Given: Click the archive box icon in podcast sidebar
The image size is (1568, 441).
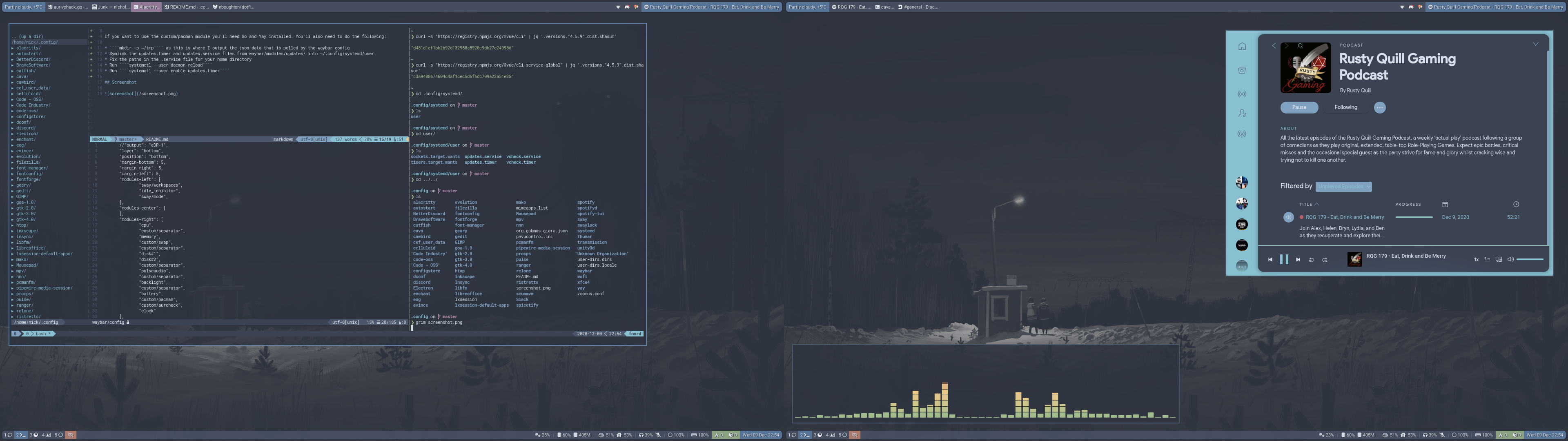Looking at the screenshot, I should 1242,70.
